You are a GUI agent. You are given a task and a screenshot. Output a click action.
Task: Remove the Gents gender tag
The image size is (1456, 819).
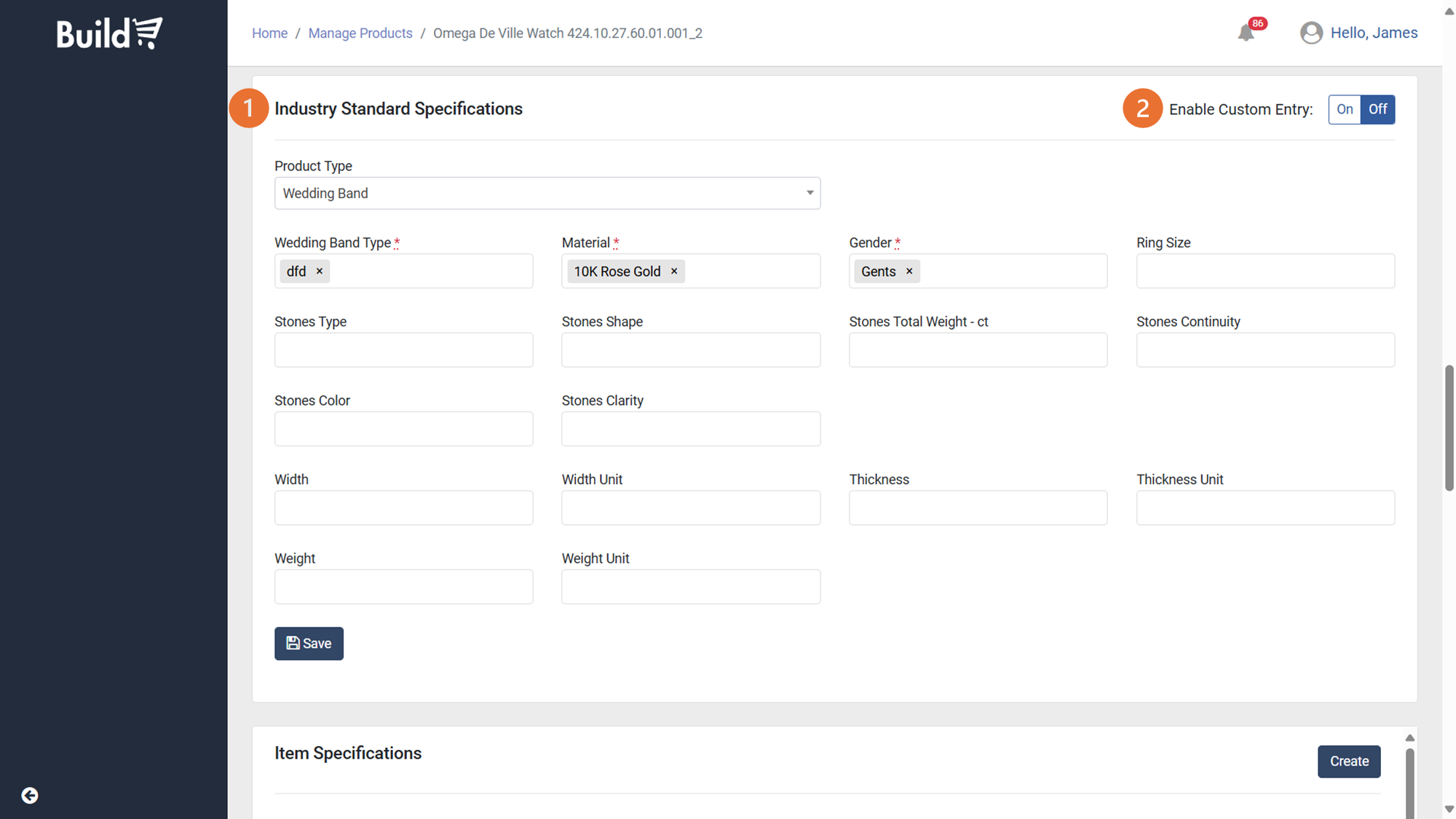point(909,272)
